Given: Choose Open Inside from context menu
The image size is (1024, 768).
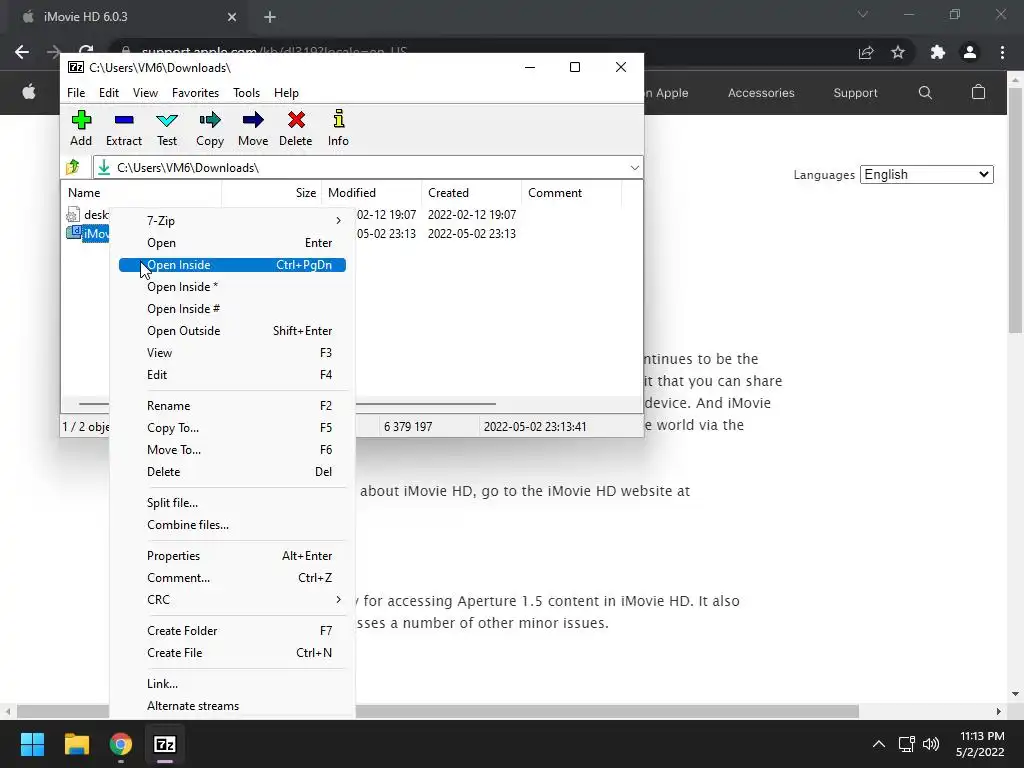Looking at the screenshot, I should 232,264.
